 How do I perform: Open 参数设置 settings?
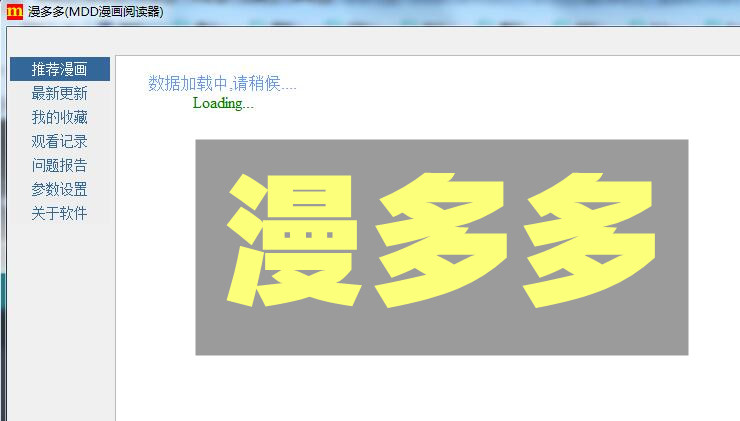[60, 189]
